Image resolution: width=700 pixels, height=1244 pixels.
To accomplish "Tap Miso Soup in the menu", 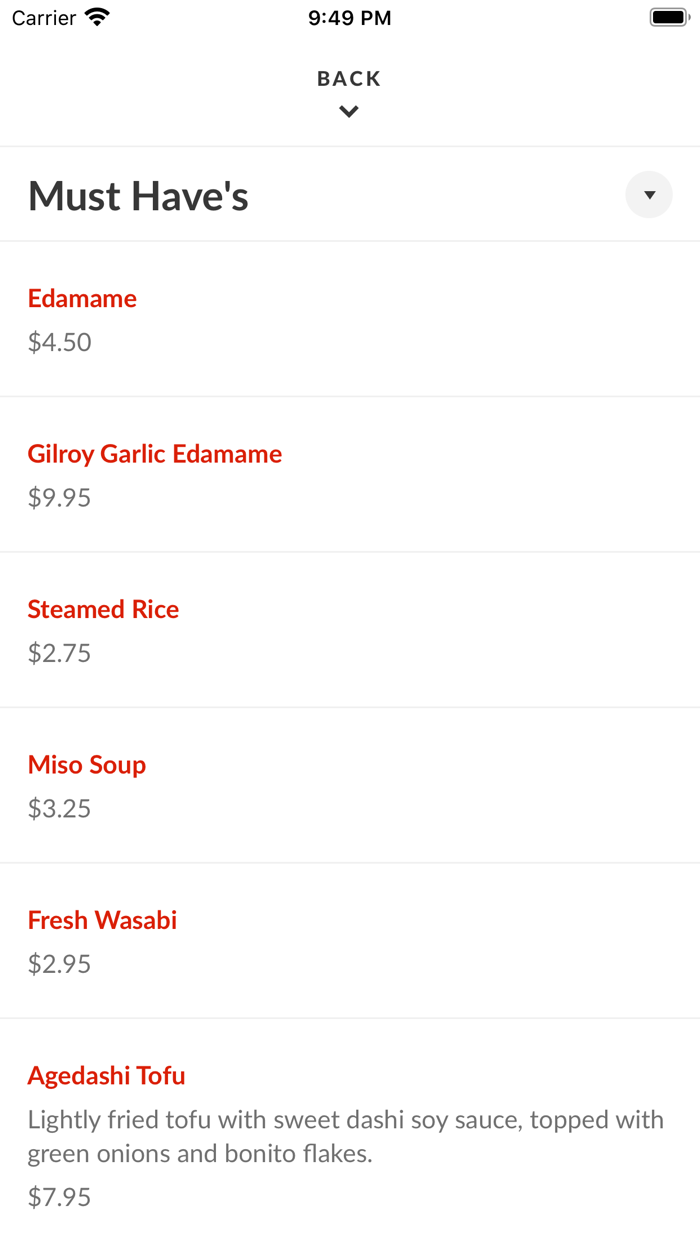I will point(87,765).
